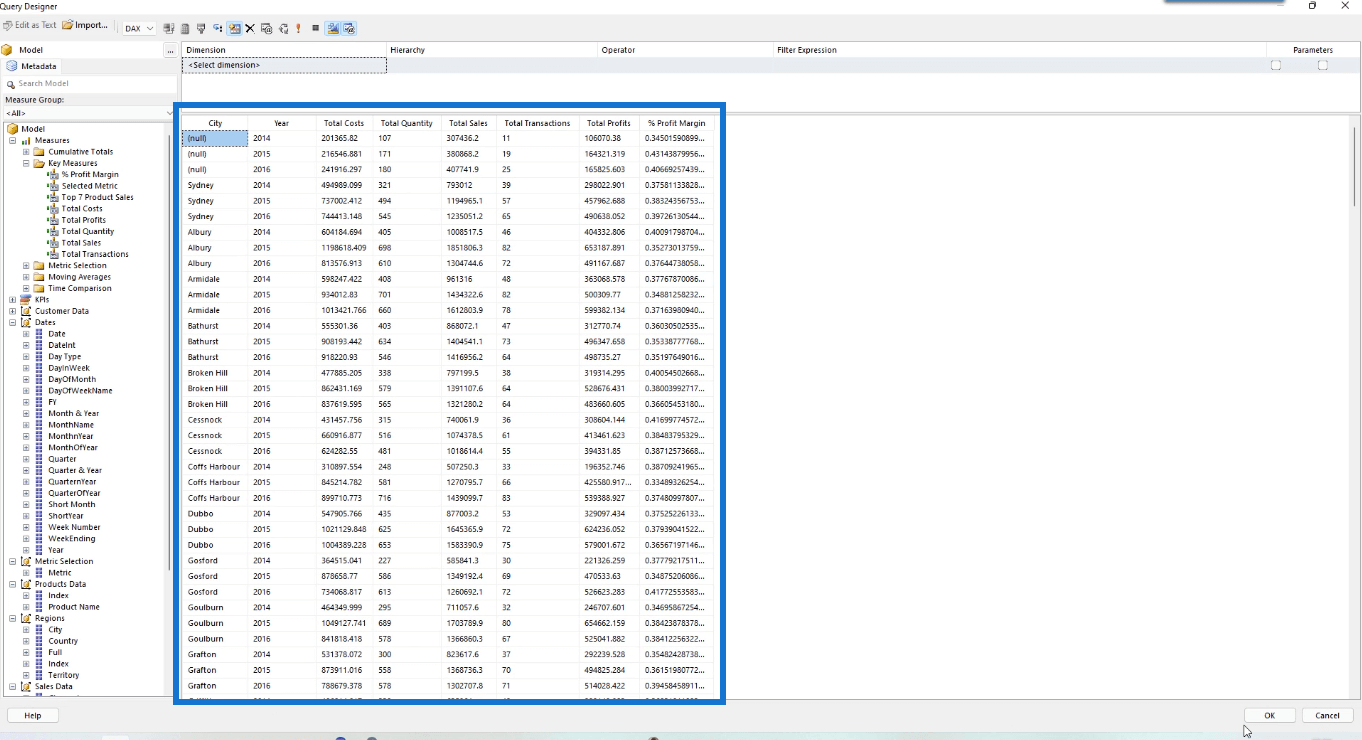
Task: Click the Cancel Query stop square icon
Action: pos(315,28)
